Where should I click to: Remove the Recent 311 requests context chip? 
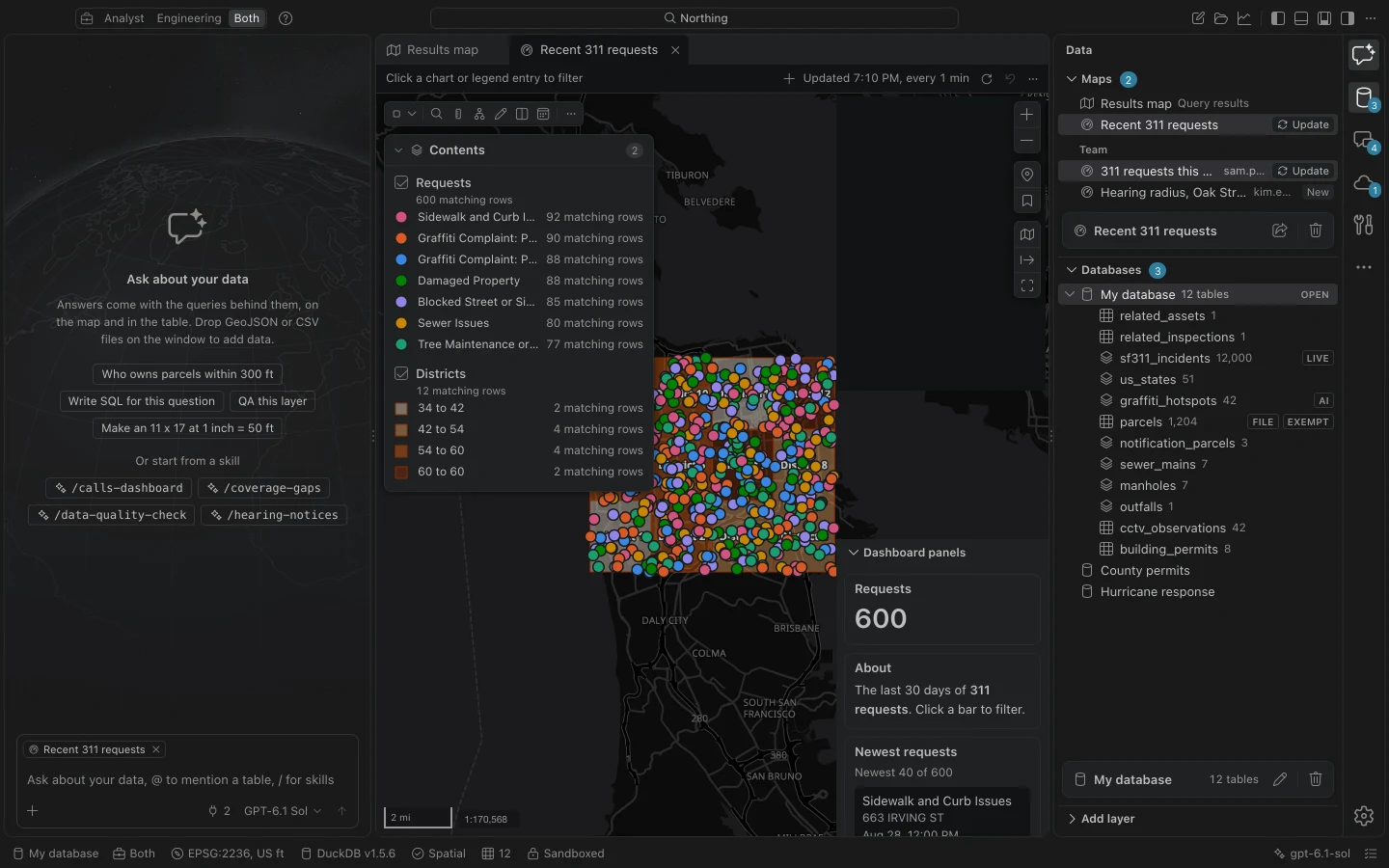(x=156, y=749)
